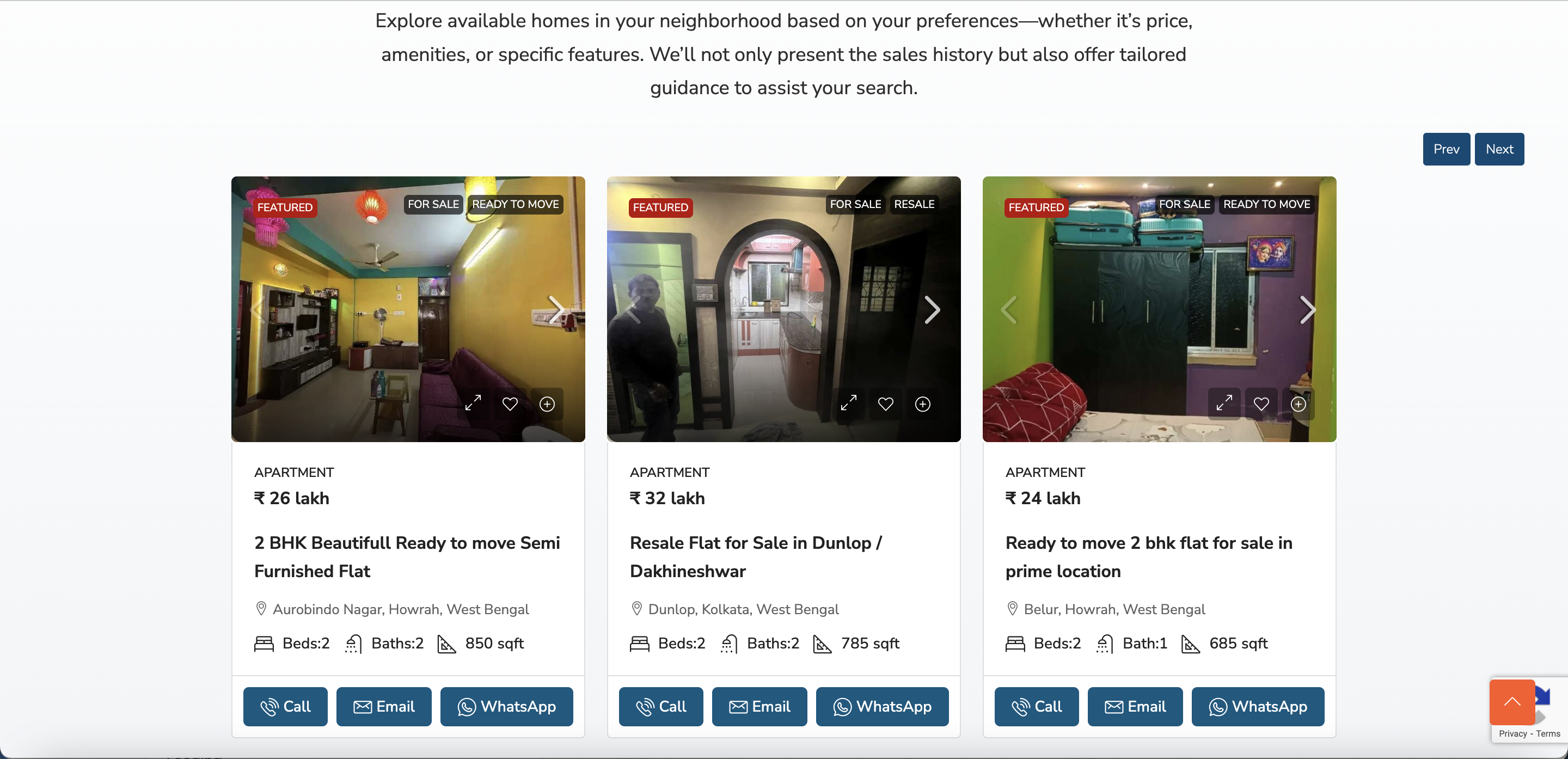Enlarge the Belur flat photo

[x=1224, y=403]
